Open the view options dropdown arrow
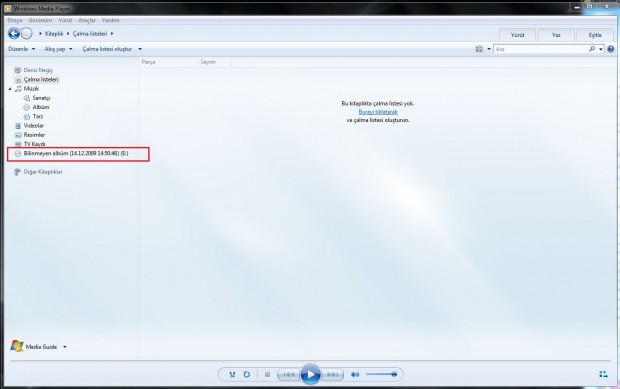620x389 pixels. [489, 49]
